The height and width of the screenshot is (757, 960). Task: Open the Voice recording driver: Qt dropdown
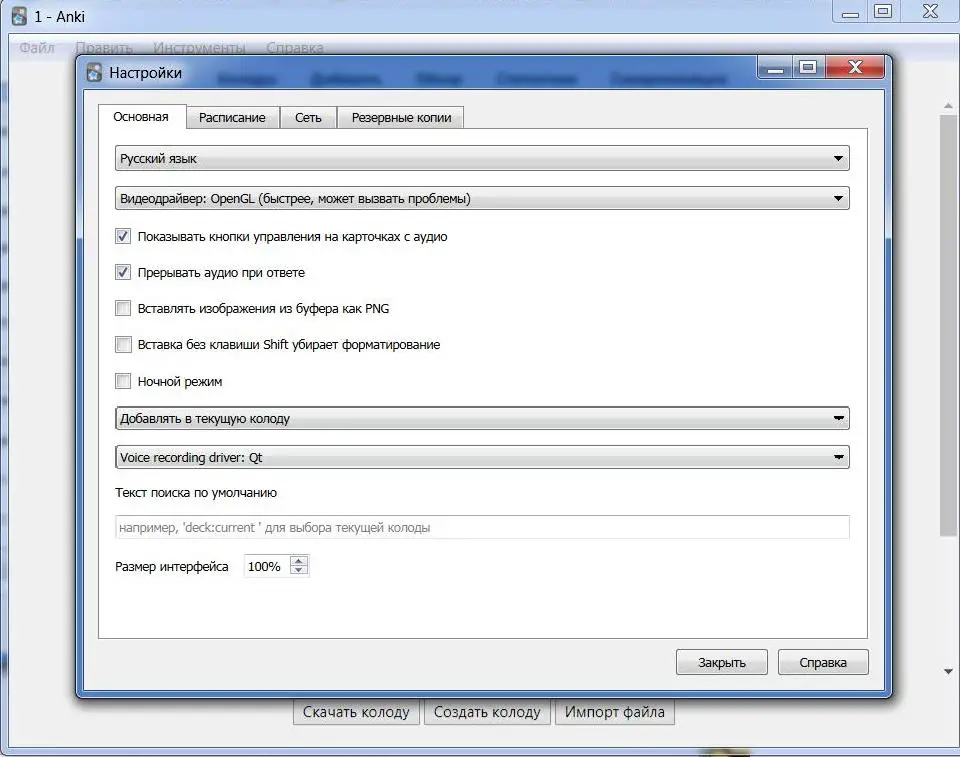tap(482, 457)
